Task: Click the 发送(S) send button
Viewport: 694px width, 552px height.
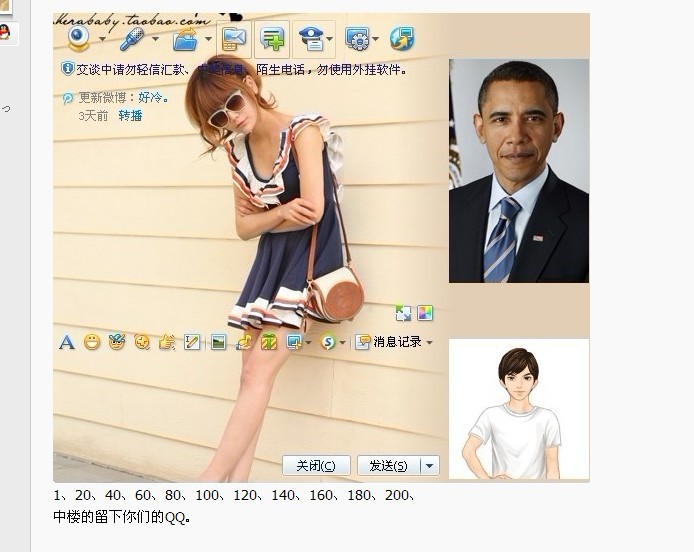Action: (389, 466)
